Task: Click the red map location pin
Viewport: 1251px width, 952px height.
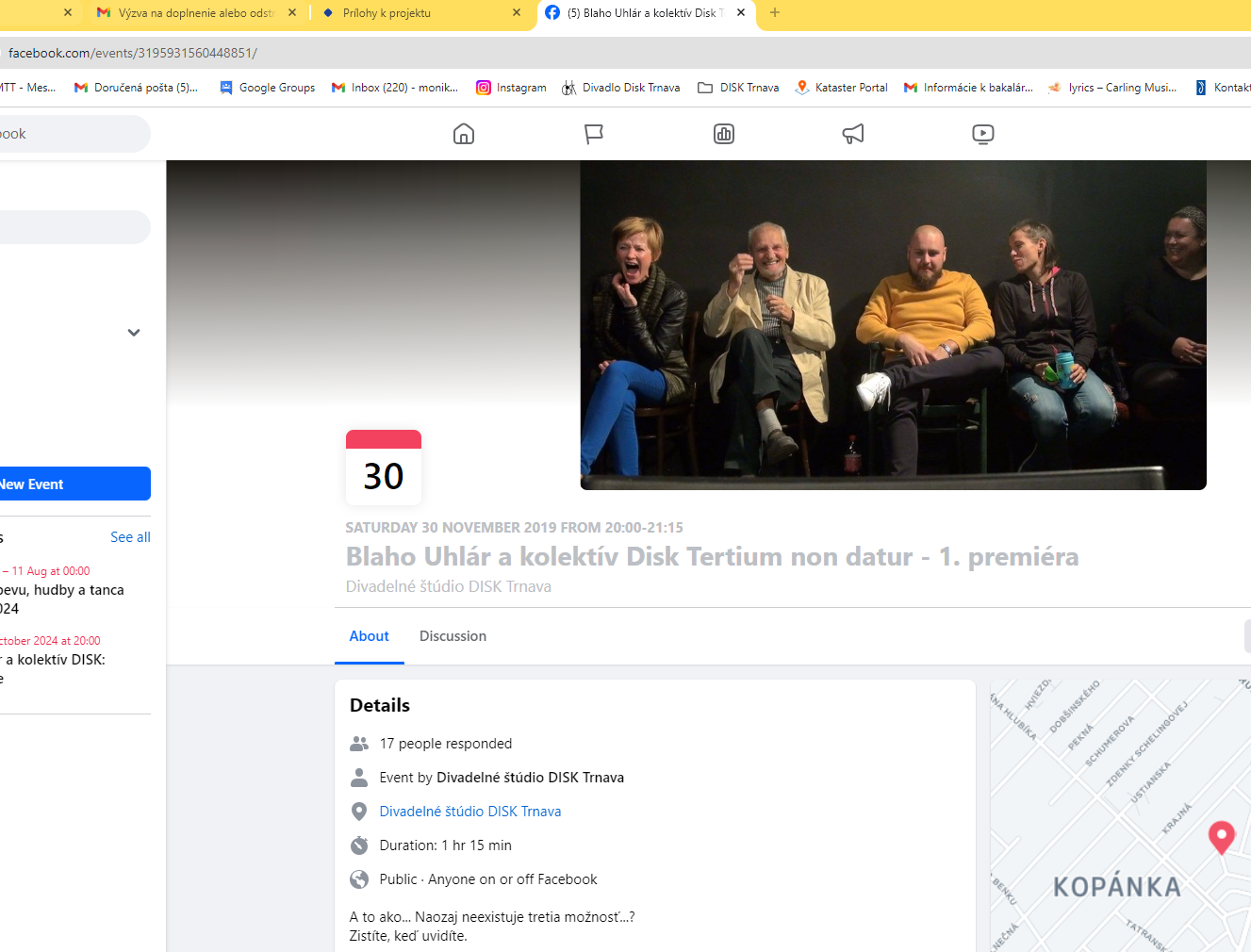Action: (1221, 836)
